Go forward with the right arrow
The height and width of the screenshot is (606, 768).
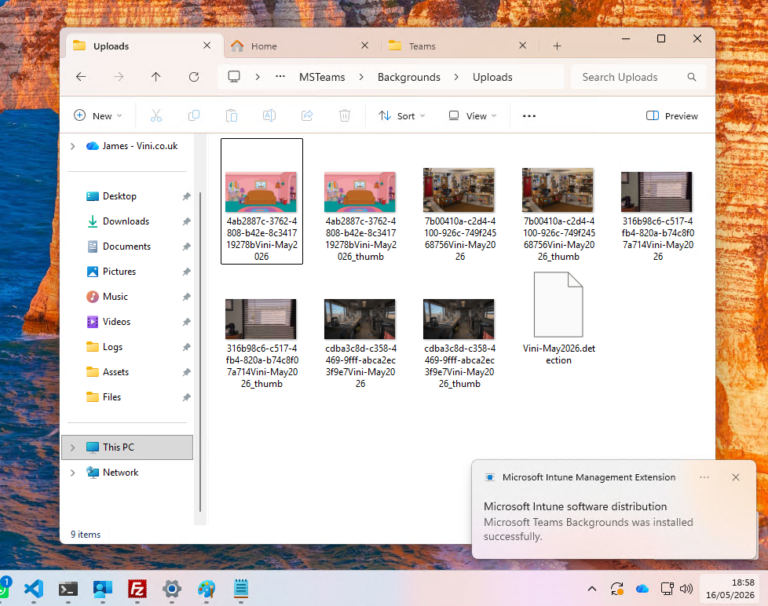coord(119,77)
